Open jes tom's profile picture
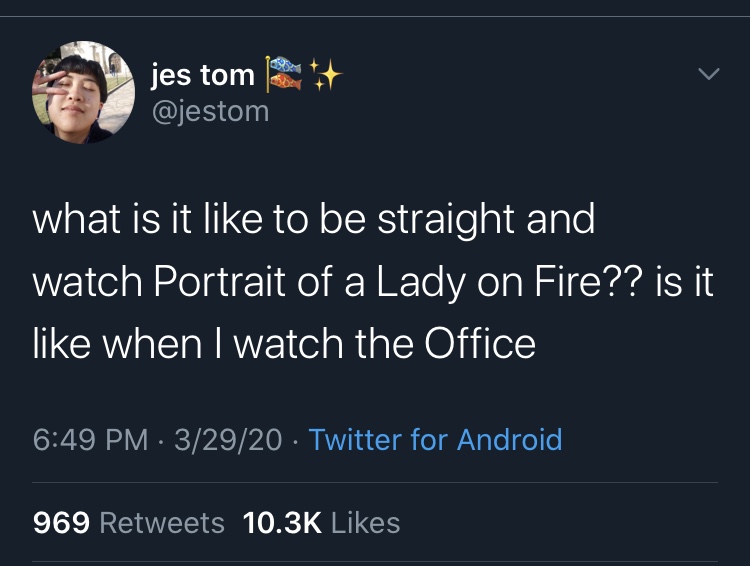Screen dimensions: 750x566 pos(84,92)
